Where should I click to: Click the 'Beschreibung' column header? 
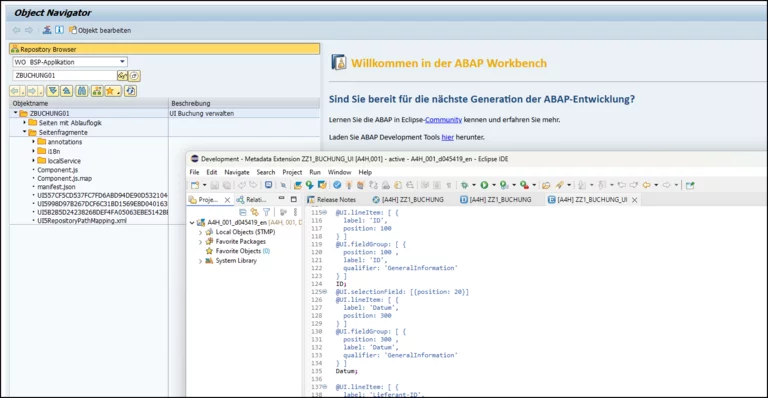click(244, 103)
